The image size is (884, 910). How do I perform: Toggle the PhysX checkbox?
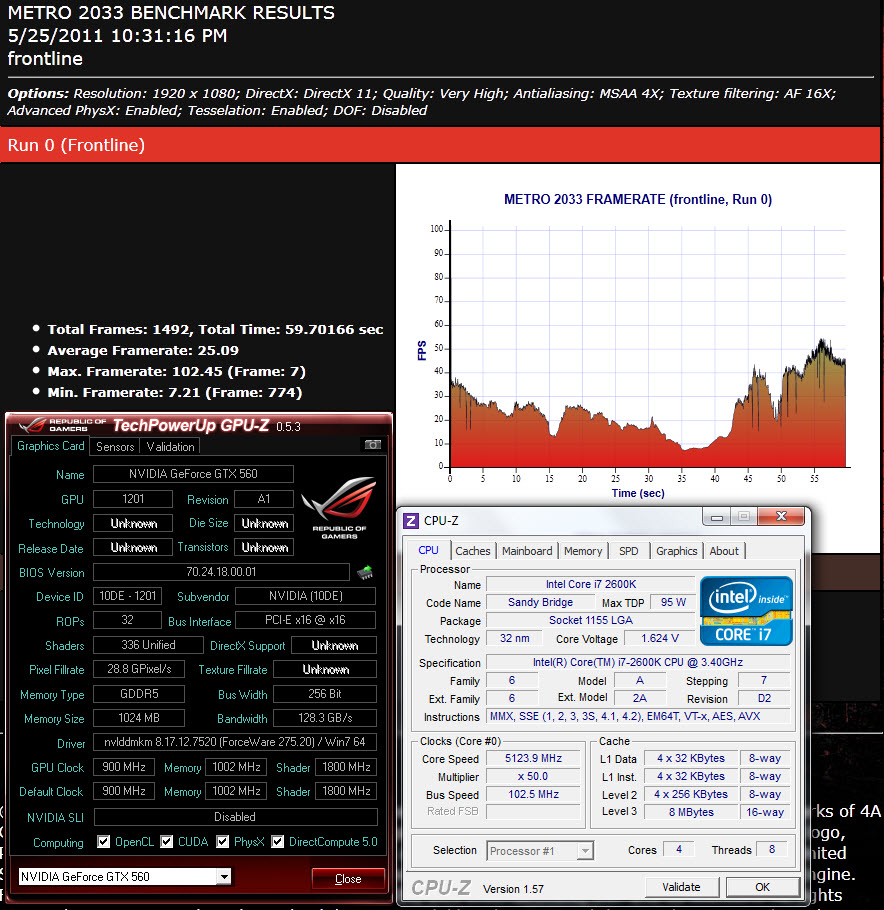coord(222,842)
